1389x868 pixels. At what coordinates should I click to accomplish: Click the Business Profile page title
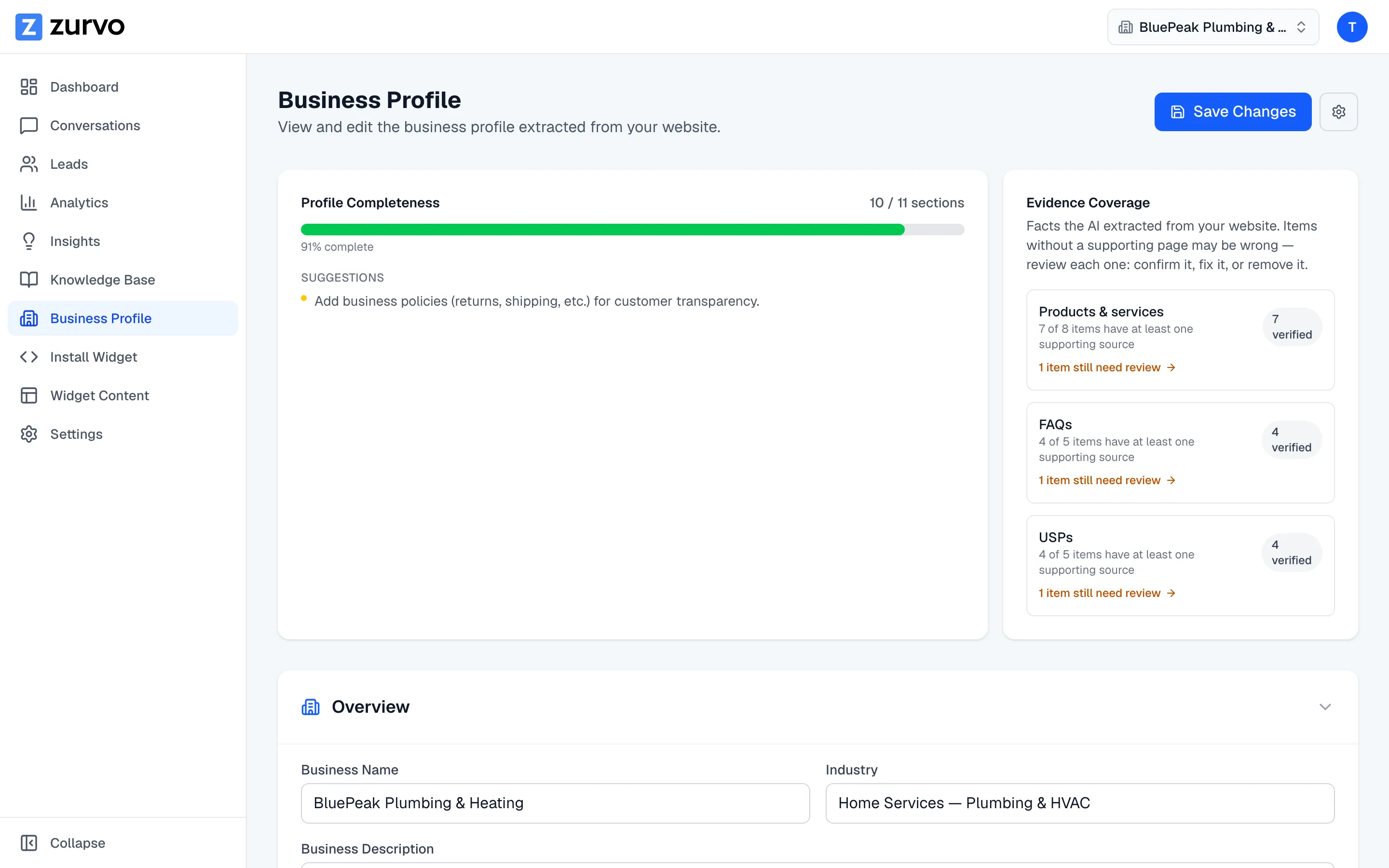(x=369, y=100)
